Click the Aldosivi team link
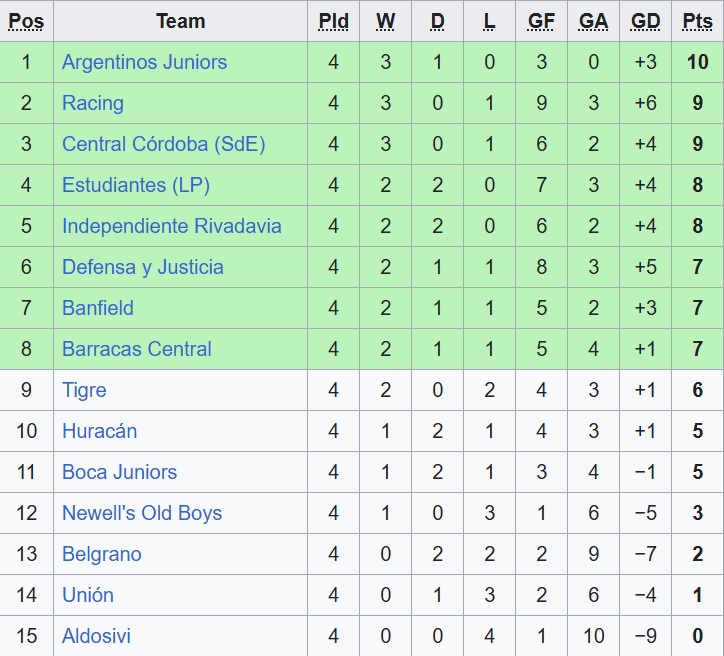The width and height of the screenshot is (724, 656). click(x=96, y=636)
